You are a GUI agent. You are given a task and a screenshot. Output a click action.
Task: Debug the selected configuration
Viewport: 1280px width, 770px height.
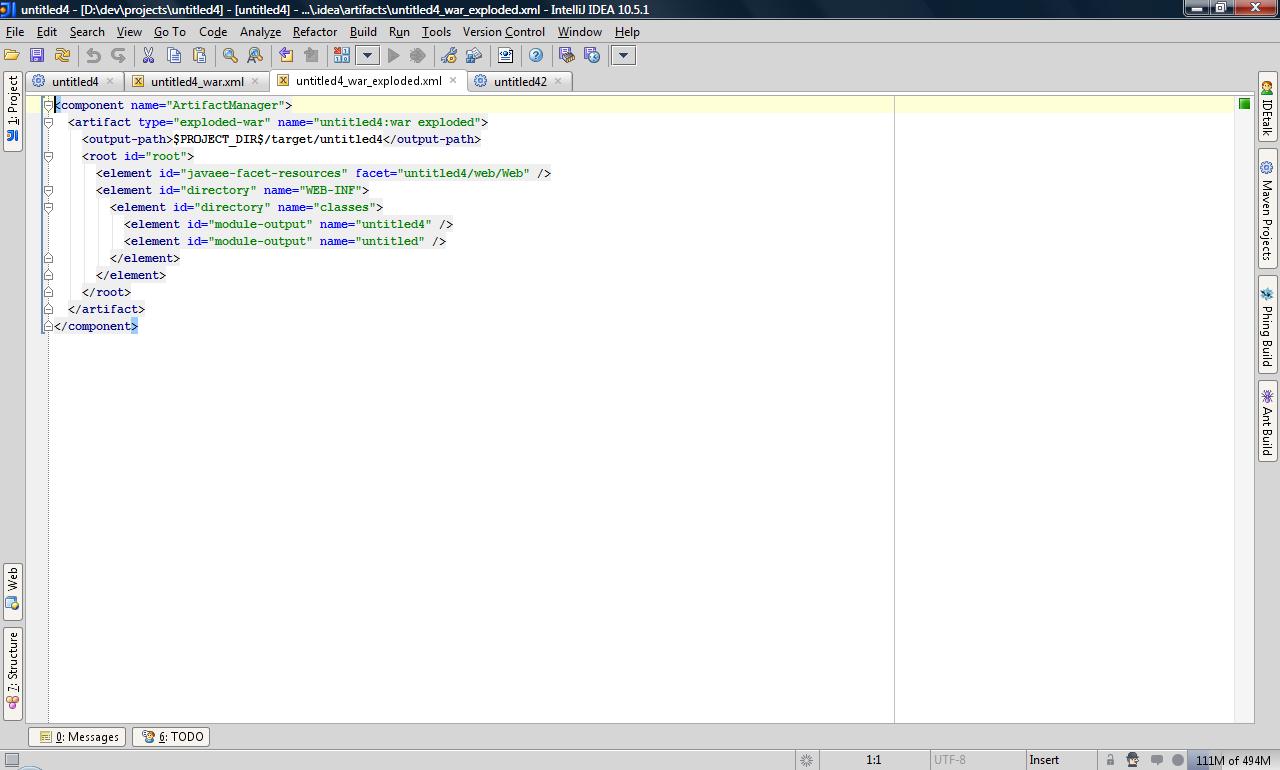pyautogui.click(x=418, y=56)
